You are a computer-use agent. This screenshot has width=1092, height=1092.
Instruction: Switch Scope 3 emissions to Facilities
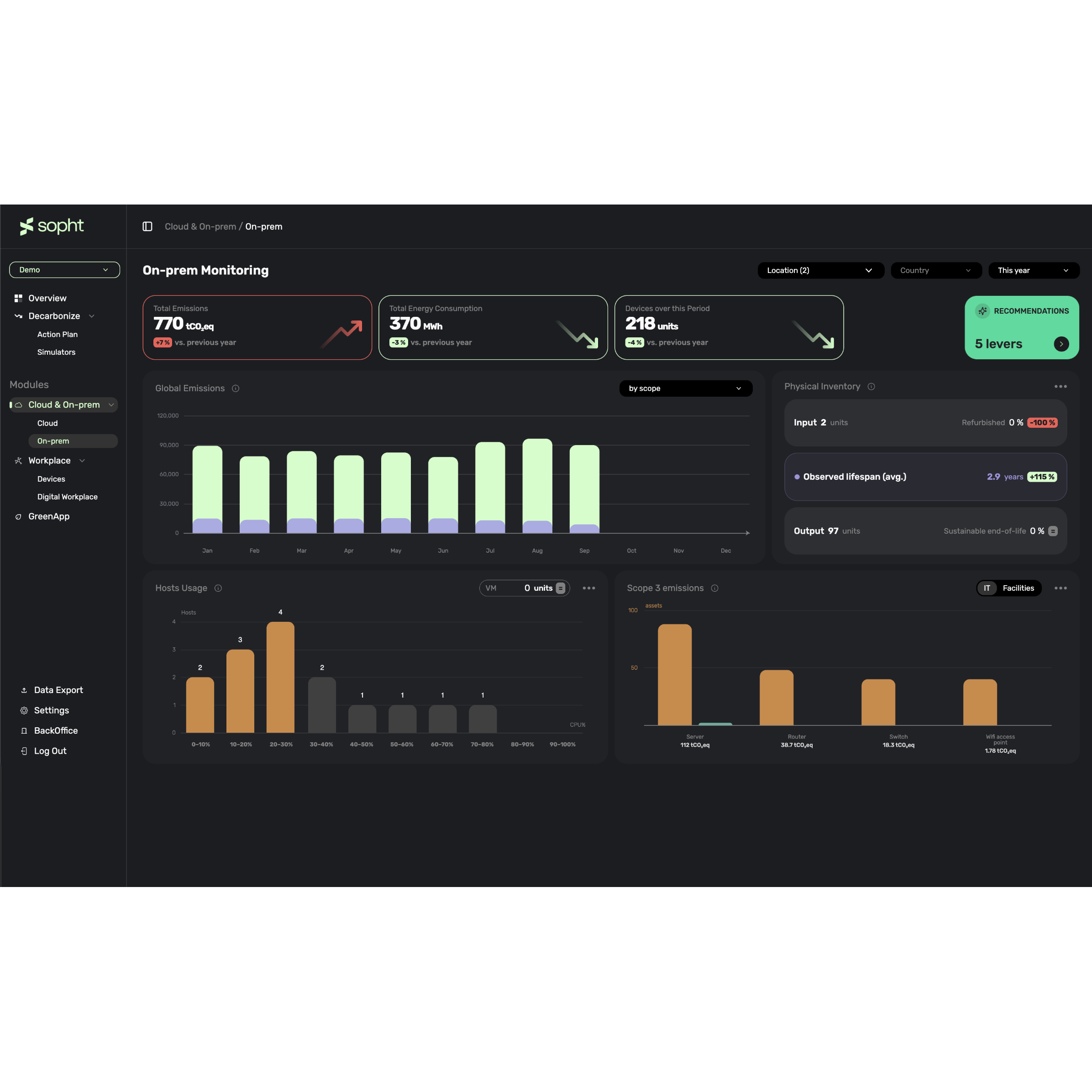point(1018,588)
